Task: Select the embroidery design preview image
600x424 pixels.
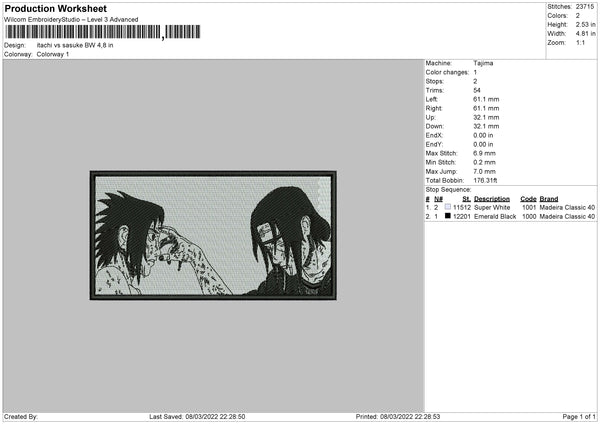Action: click(213, 235)
